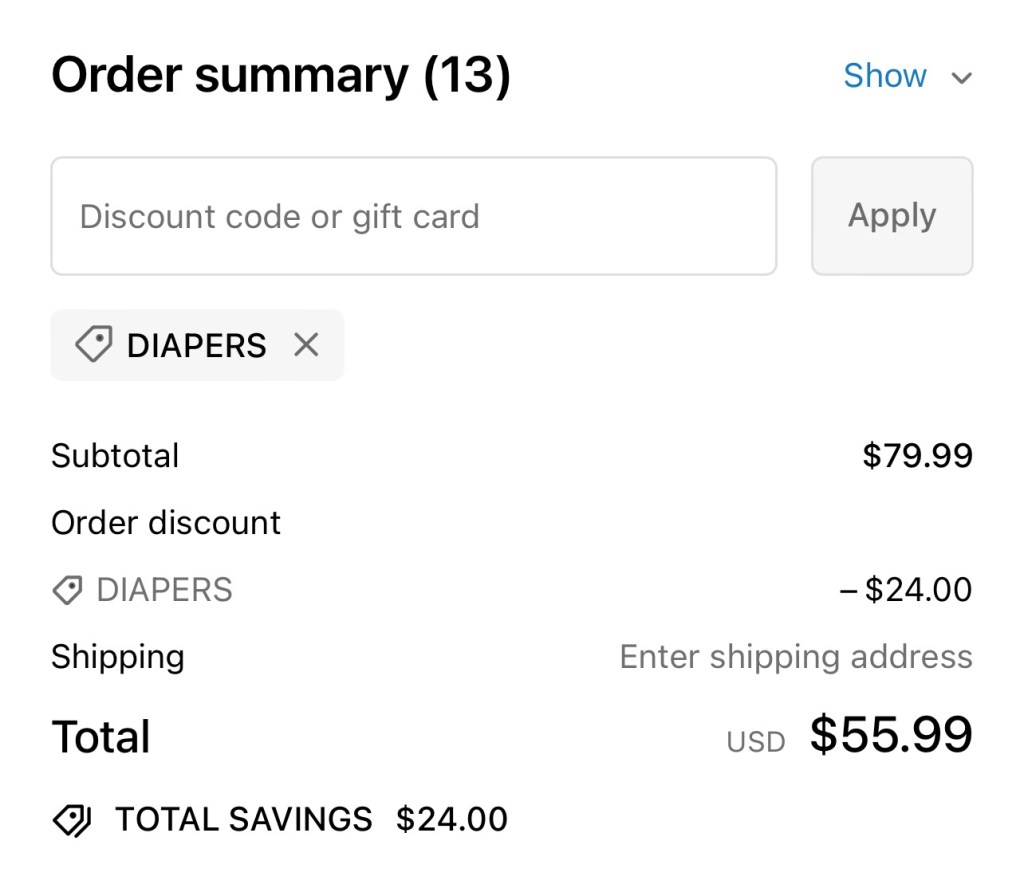The image size is (1024, 884).
Task: Click the Subtotal amount $79.99
Action: pos(917,456)
